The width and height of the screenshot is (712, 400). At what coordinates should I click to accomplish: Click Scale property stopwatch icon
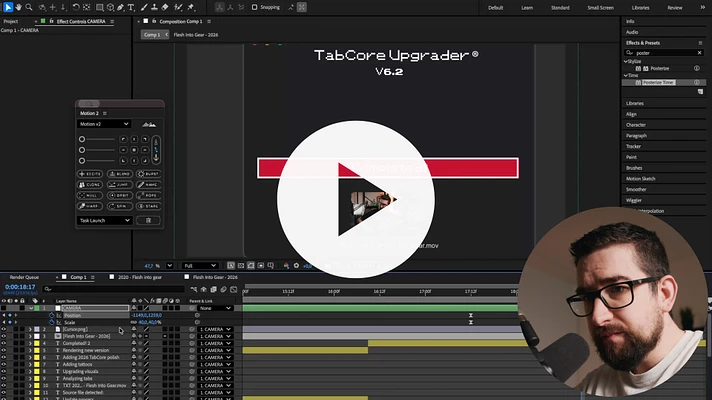[51, 322]
